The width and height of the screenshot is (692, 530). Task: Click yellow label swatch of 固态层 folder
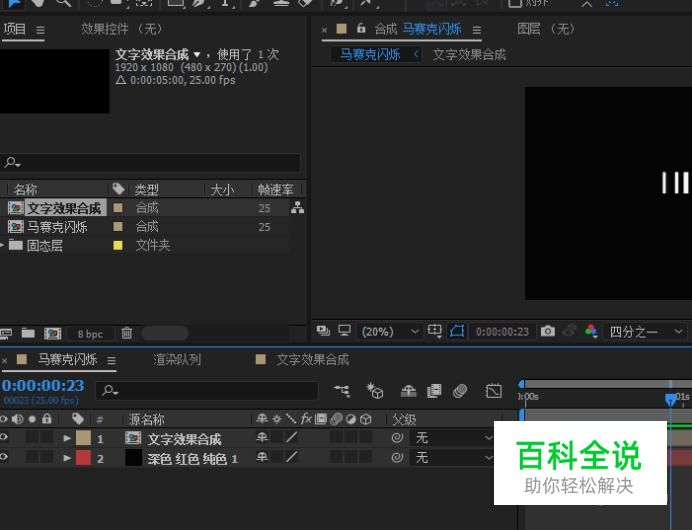[x=118, y=245]
